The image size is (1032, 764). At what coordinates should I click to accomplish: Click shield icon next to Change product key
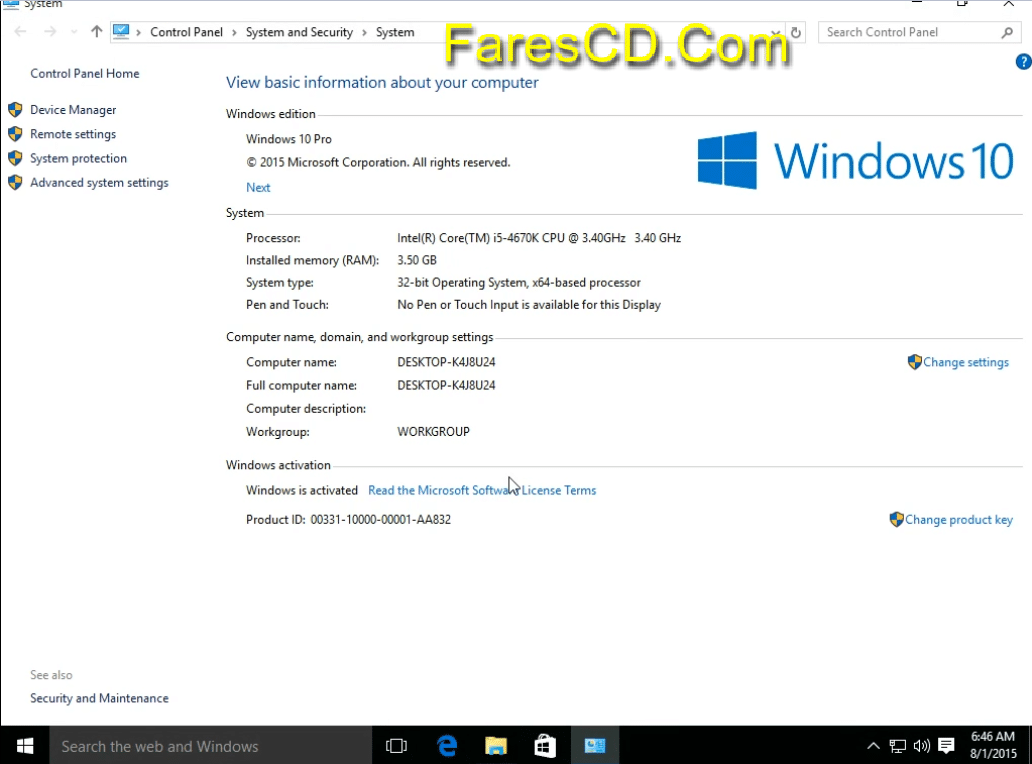pos(896,519)
